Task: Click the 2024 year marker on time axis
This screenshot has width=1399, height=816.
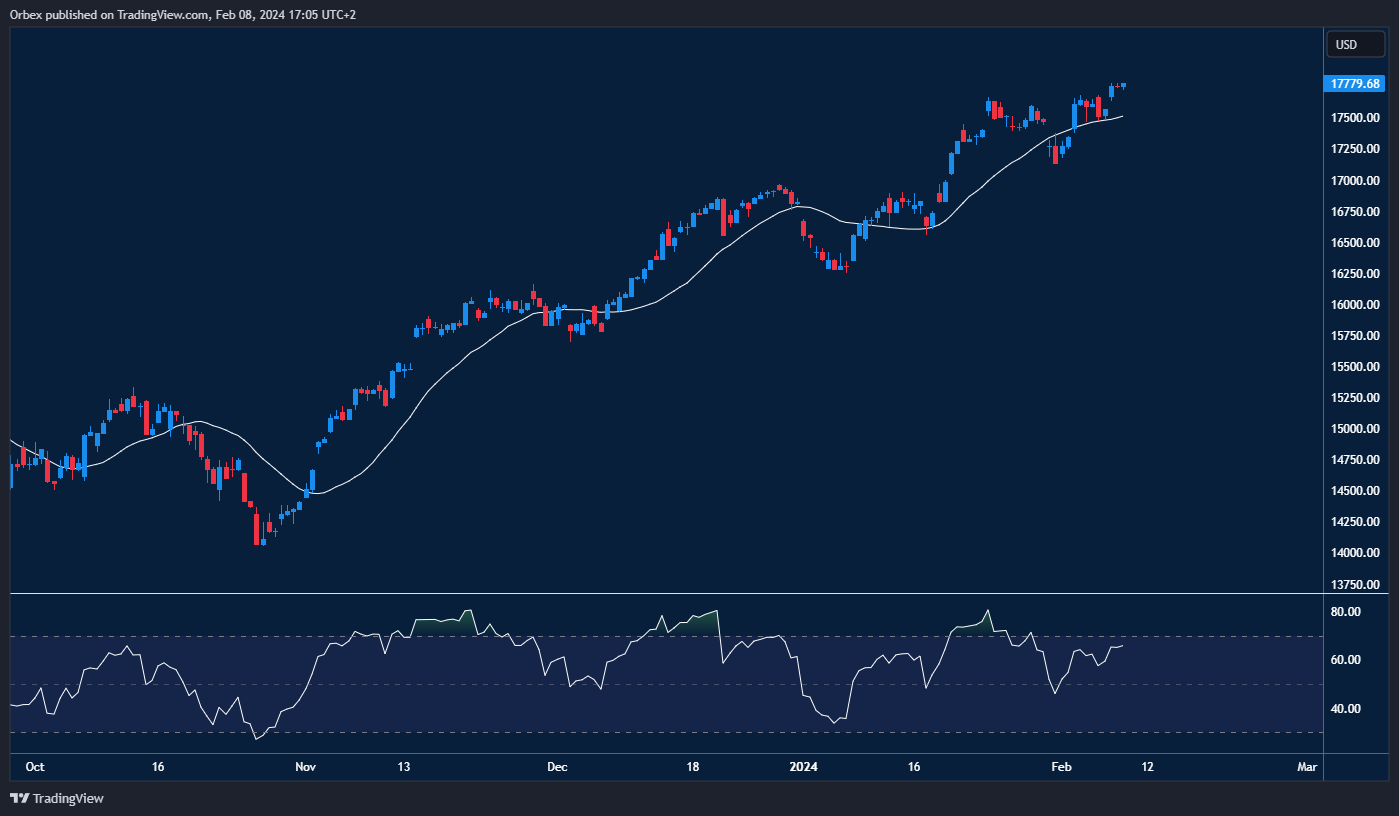Action: pos(803,767)
